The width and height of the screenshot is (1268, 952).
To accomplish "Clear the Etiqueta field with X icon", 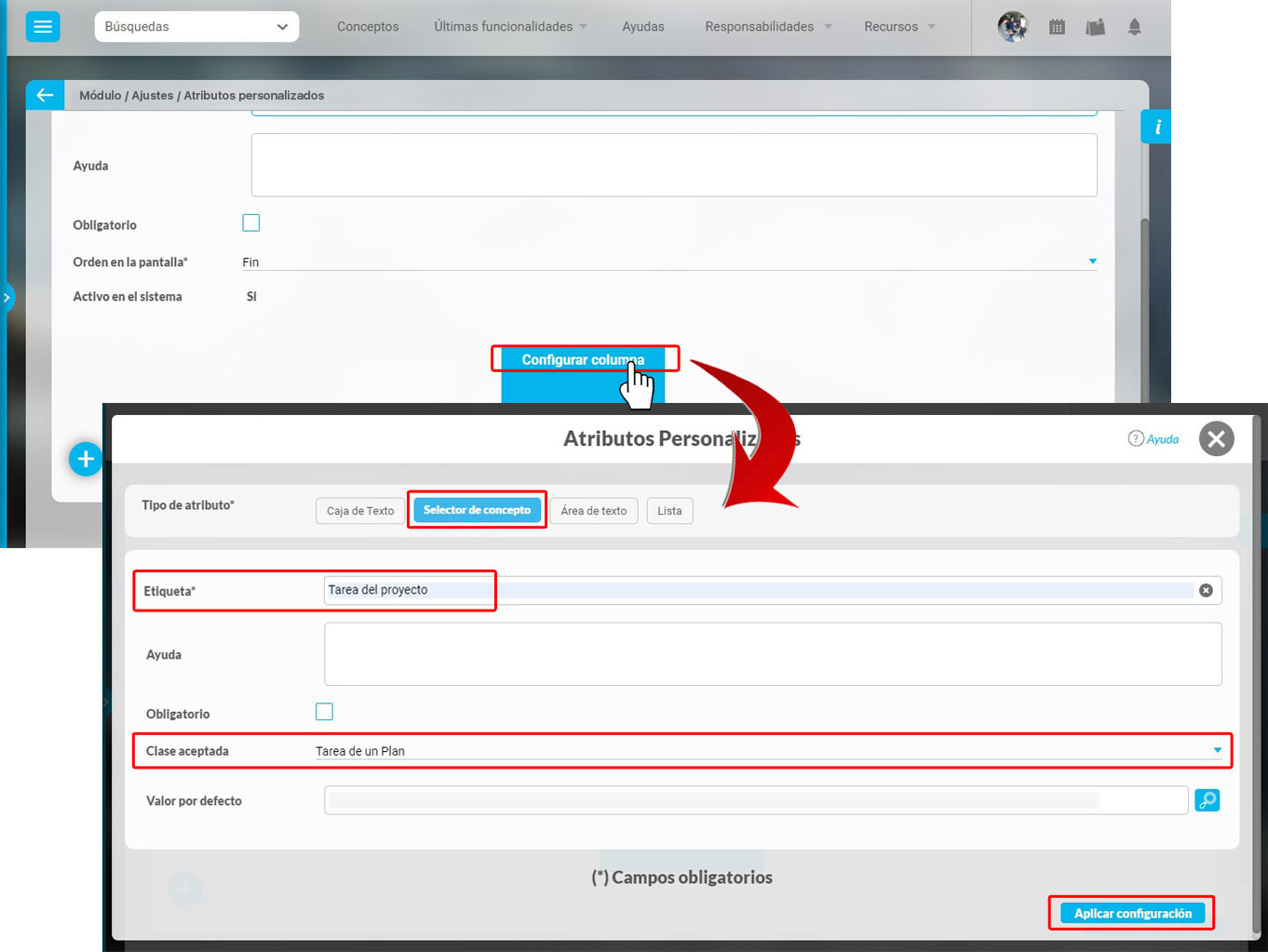I will pyautogui.click(x=1206, y=590).
